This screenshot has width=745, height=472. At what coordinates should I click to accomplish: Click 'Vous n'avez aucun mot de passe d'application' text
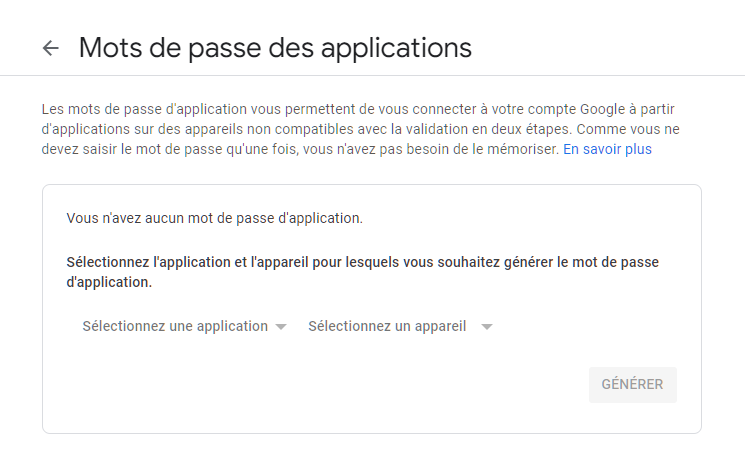[x=214, y=217]
